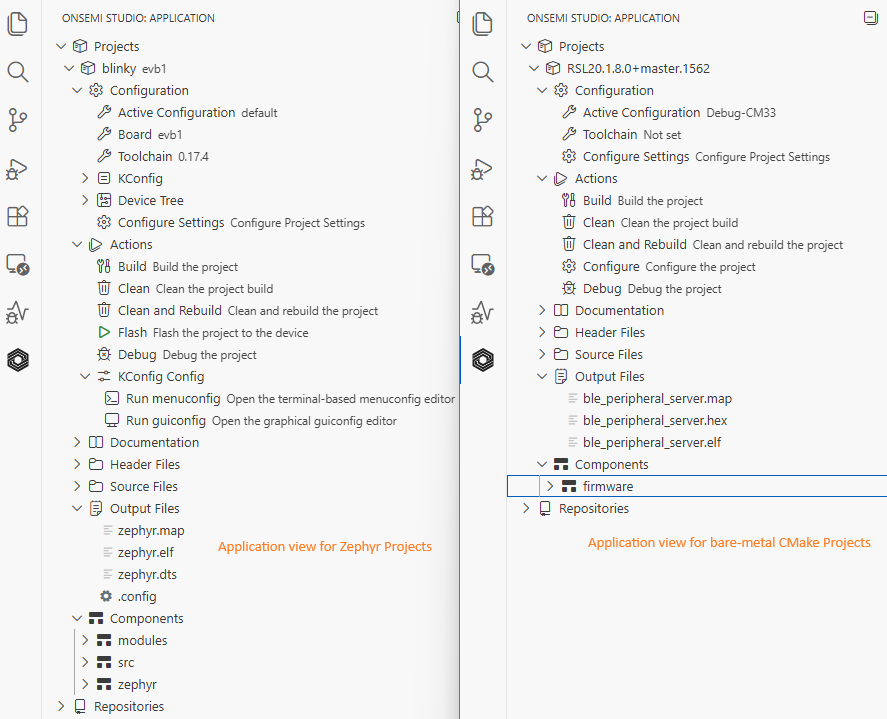This screenshot has height=719, width=887.
Task: Click the Collapse All icon in panel header
Action: coord(870,17)
